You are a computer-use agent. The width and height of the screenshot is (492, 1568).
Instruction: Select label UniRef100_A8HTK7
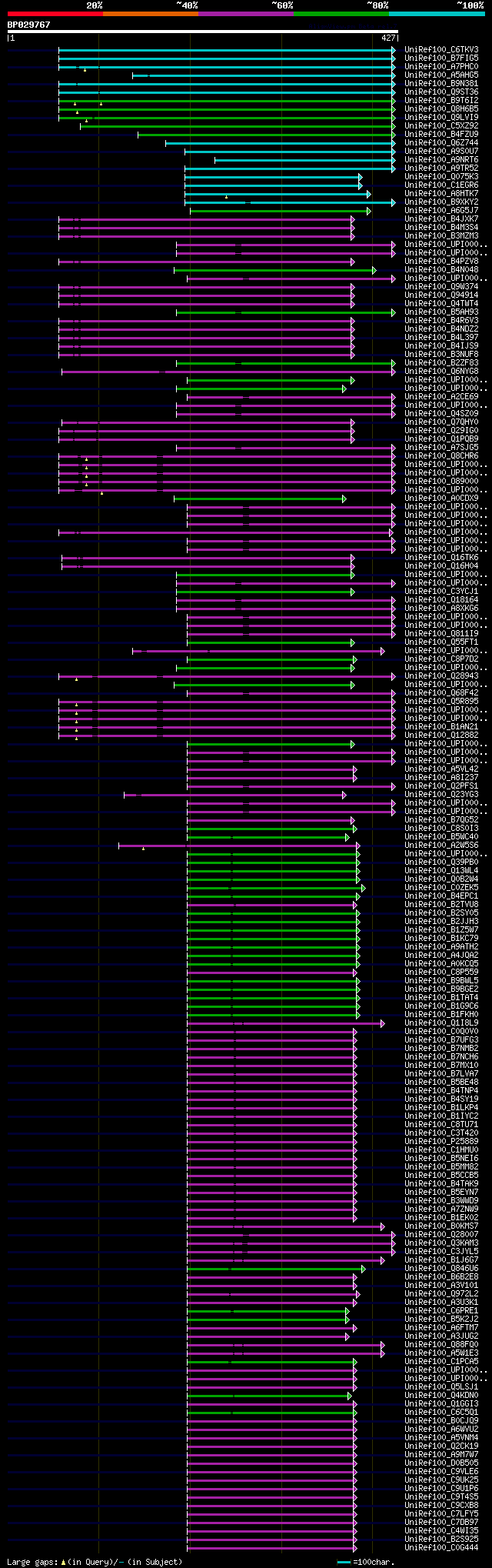[441, 194]
